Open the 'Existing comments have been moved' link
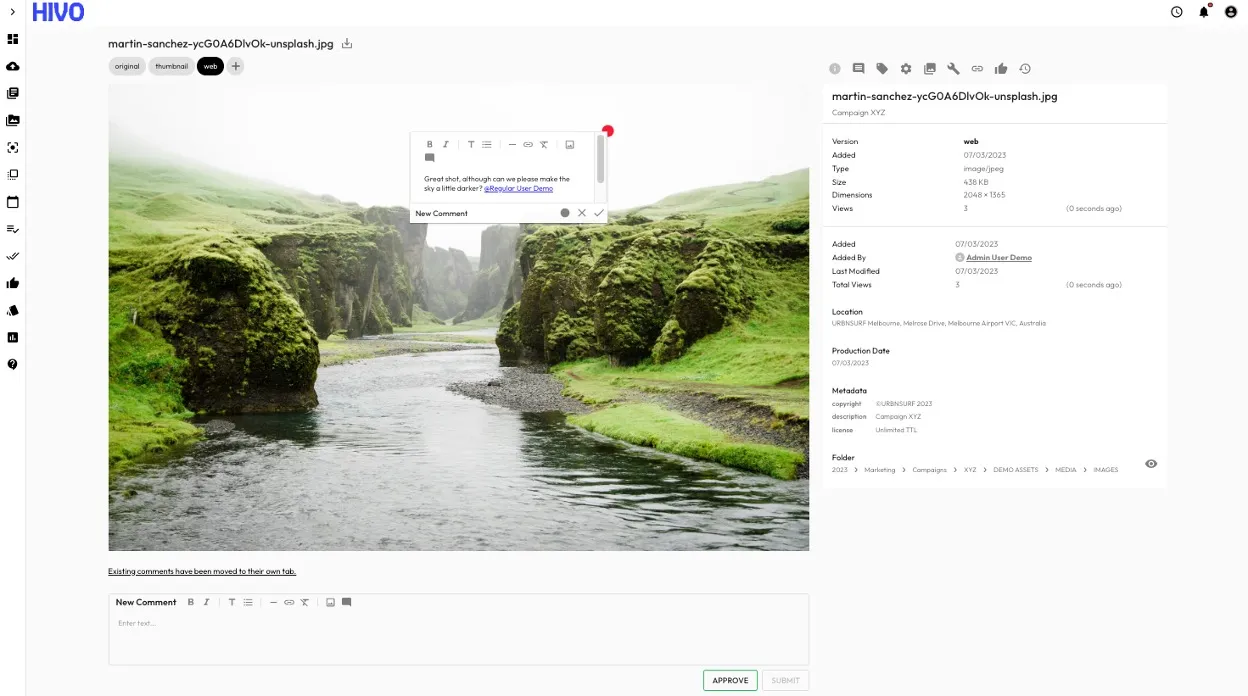Viewport: 1248px width, 696px height. click(202, 572)
